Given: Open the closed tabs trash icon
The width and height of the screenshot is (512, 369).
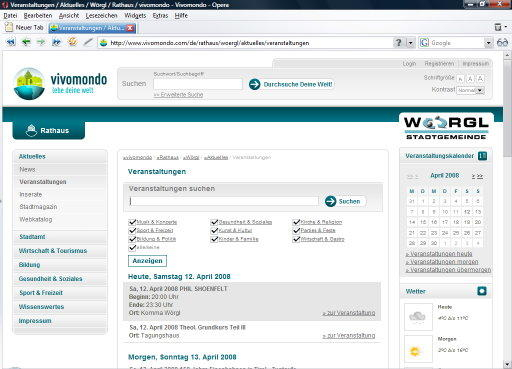Looking at the screenshot, I should (x=498, y=27).
